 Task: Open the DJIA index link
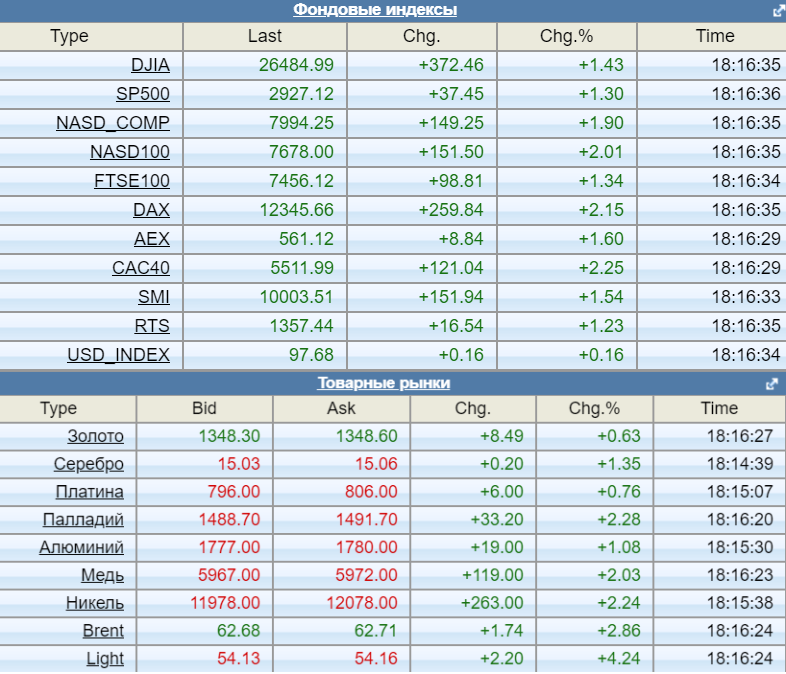click(150, 65)
